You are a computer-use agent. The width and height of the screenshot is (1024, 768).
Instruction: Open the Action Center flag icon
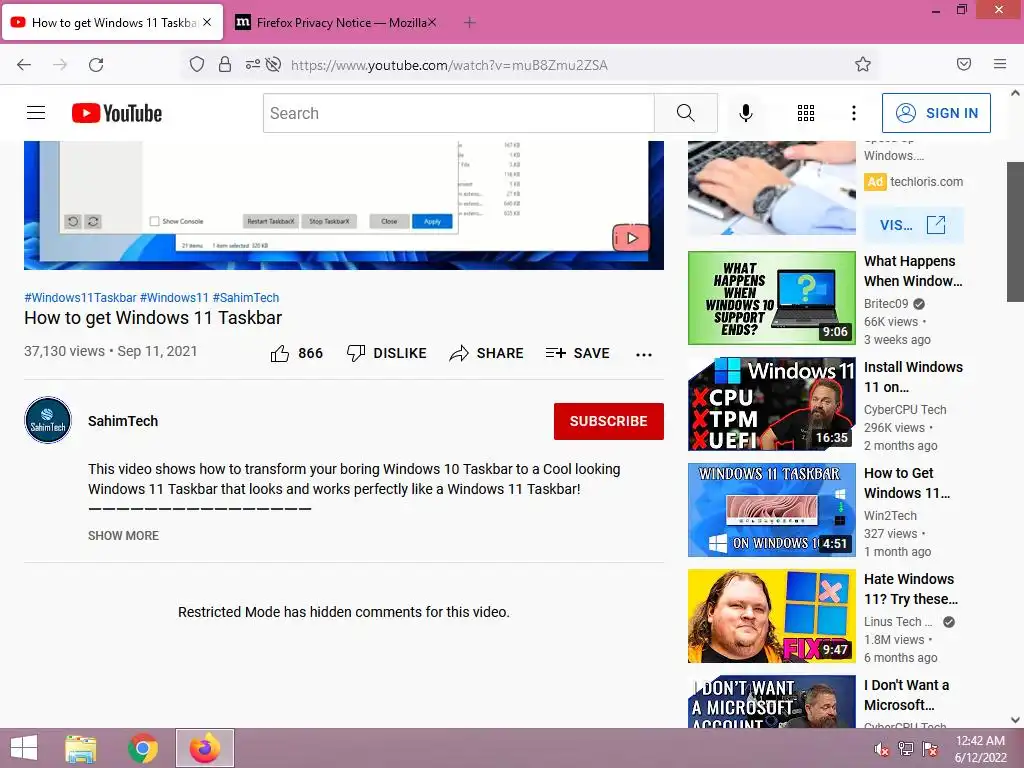(930, 749)
